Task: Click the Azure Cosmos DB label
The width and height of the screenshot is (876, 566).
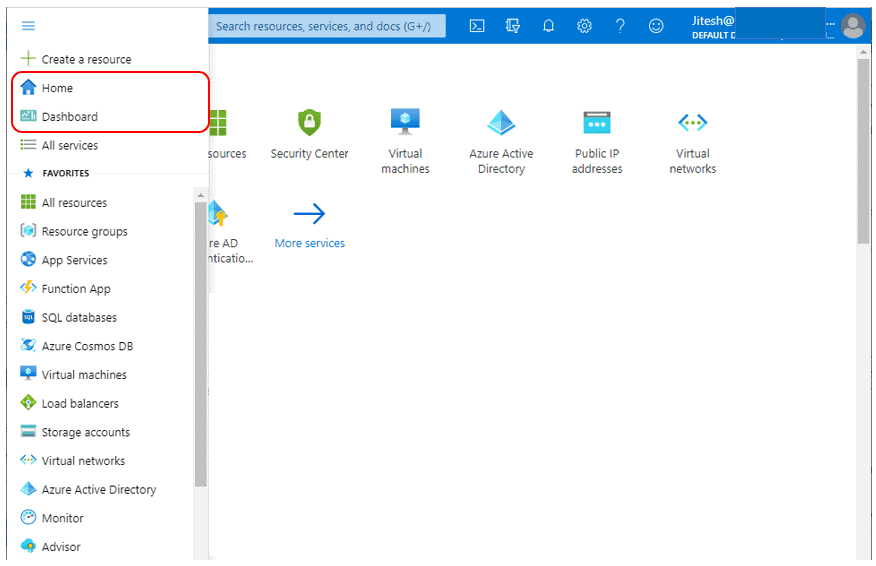Action: [88, 346]
